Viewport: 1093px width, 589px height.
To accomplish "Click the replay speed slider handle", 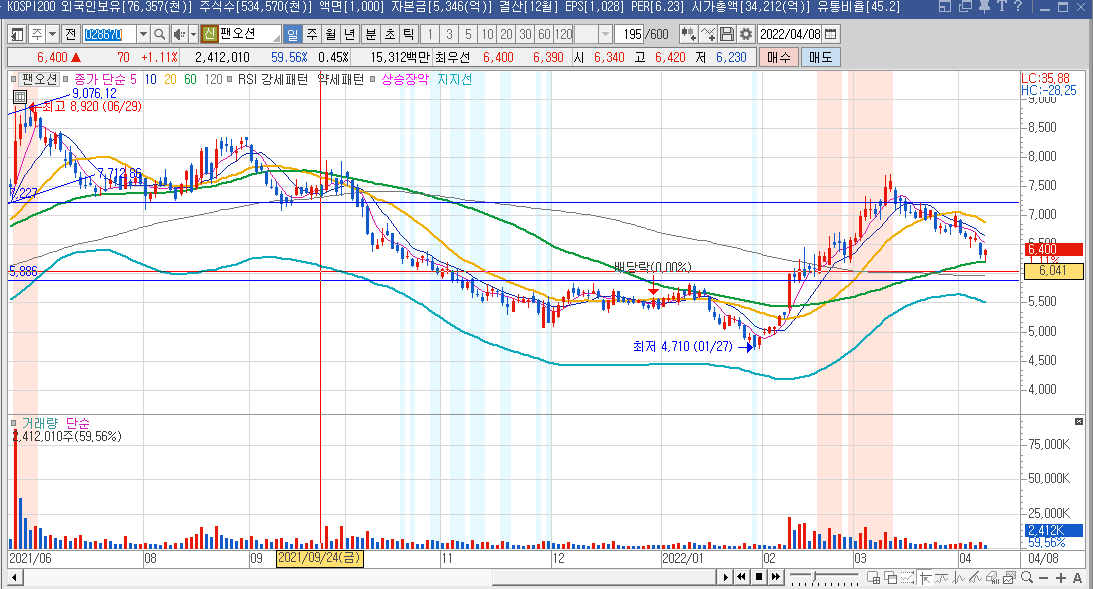I will click(814, 576).
